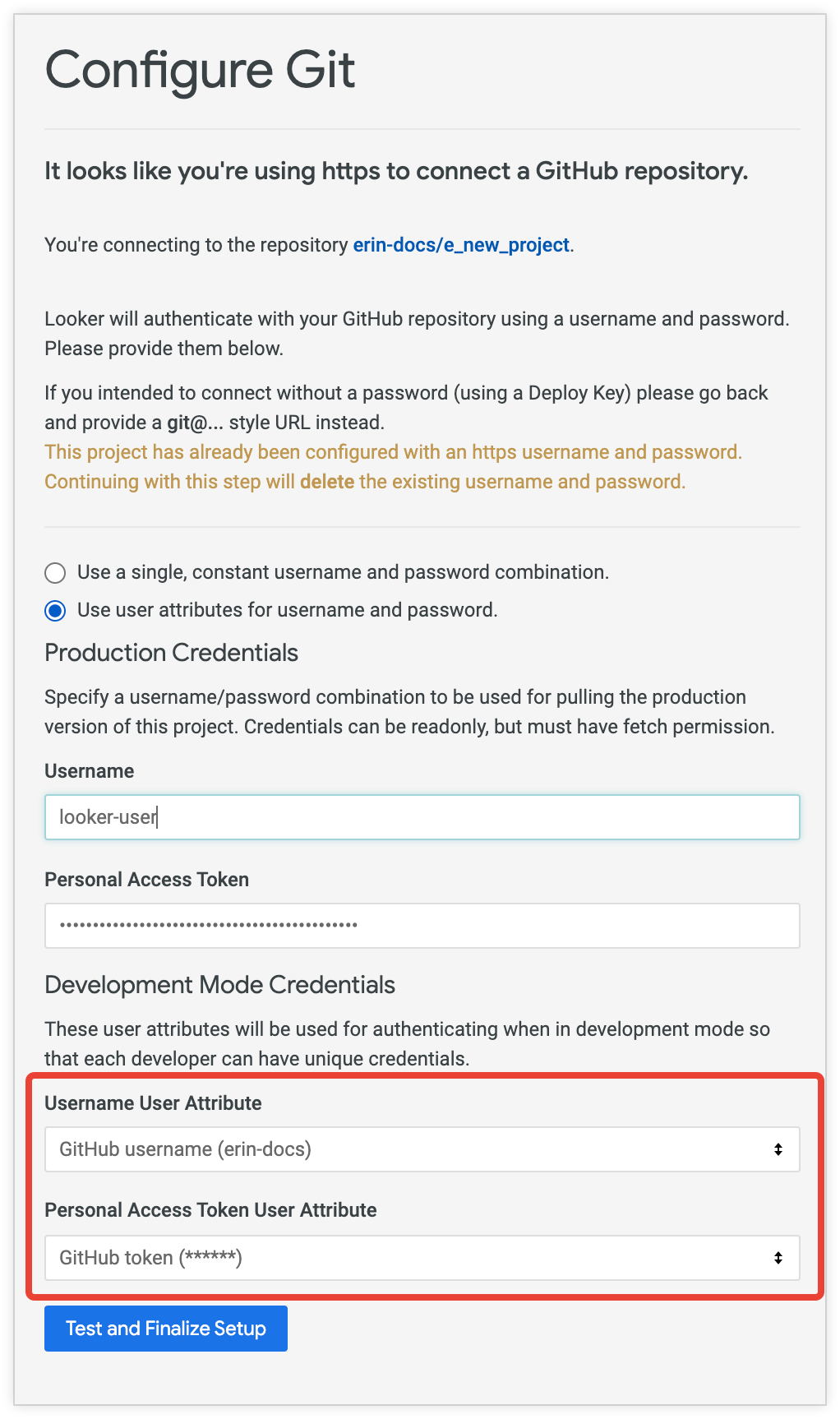
Task: Click into the Personal Access Token field
Action: tap(422, 926)
